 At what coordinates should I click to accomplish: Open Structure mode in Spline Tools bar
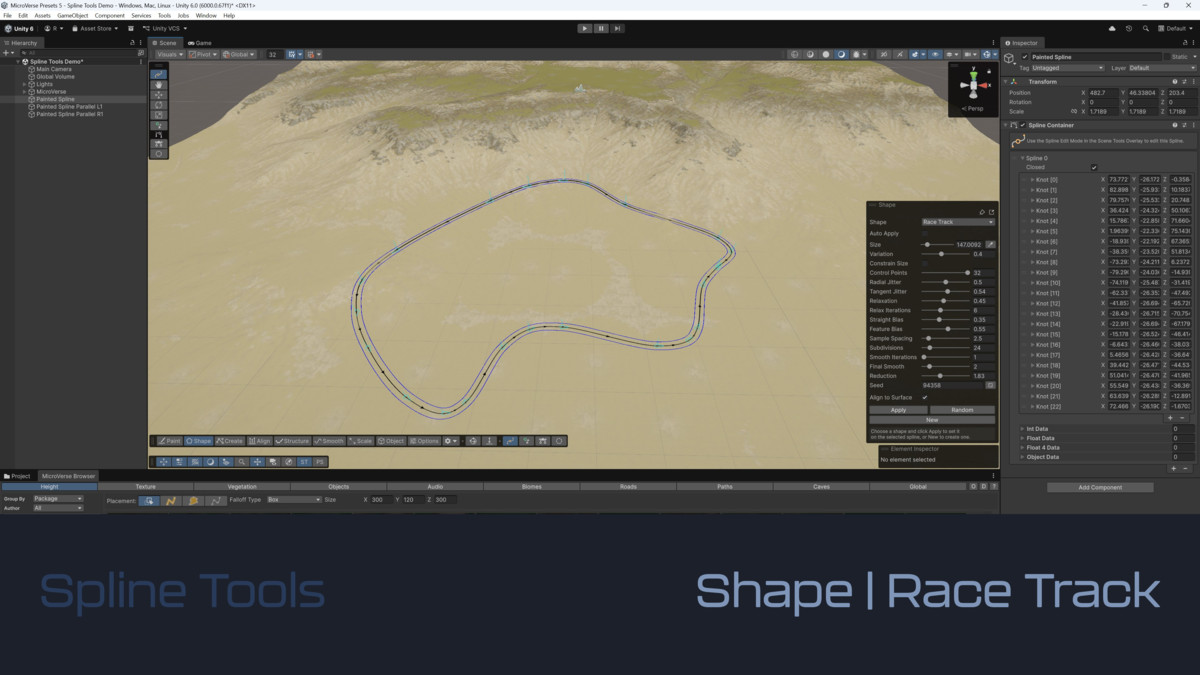tap(293, 441)
